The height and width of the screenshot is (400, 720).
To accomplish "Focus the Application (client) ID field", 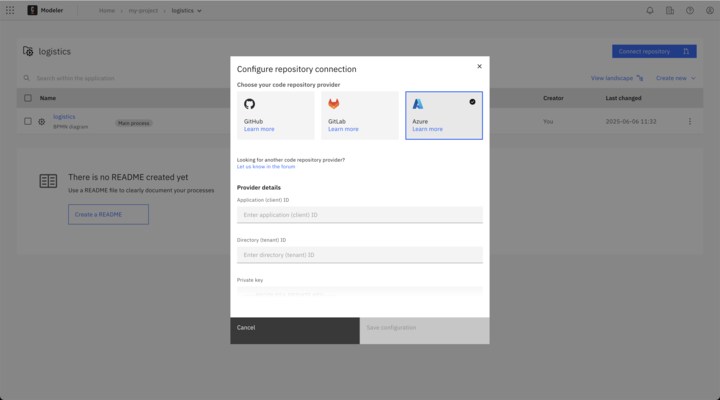I will click(x=360, y=215).
